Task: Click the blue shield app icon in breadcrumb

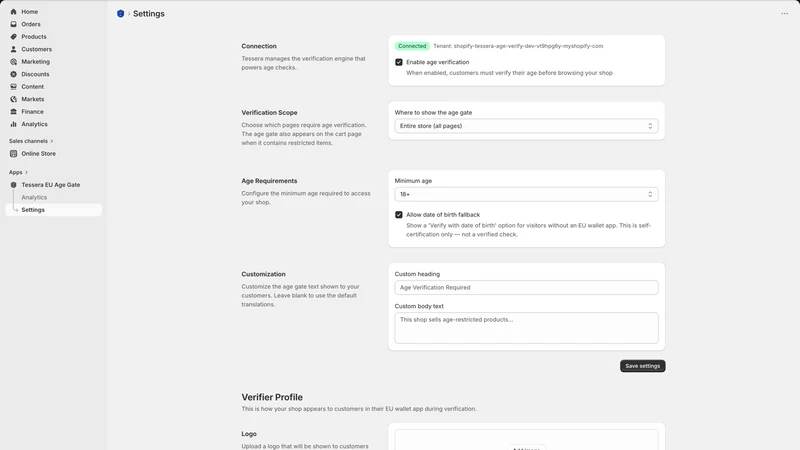Action: [120, 14]
